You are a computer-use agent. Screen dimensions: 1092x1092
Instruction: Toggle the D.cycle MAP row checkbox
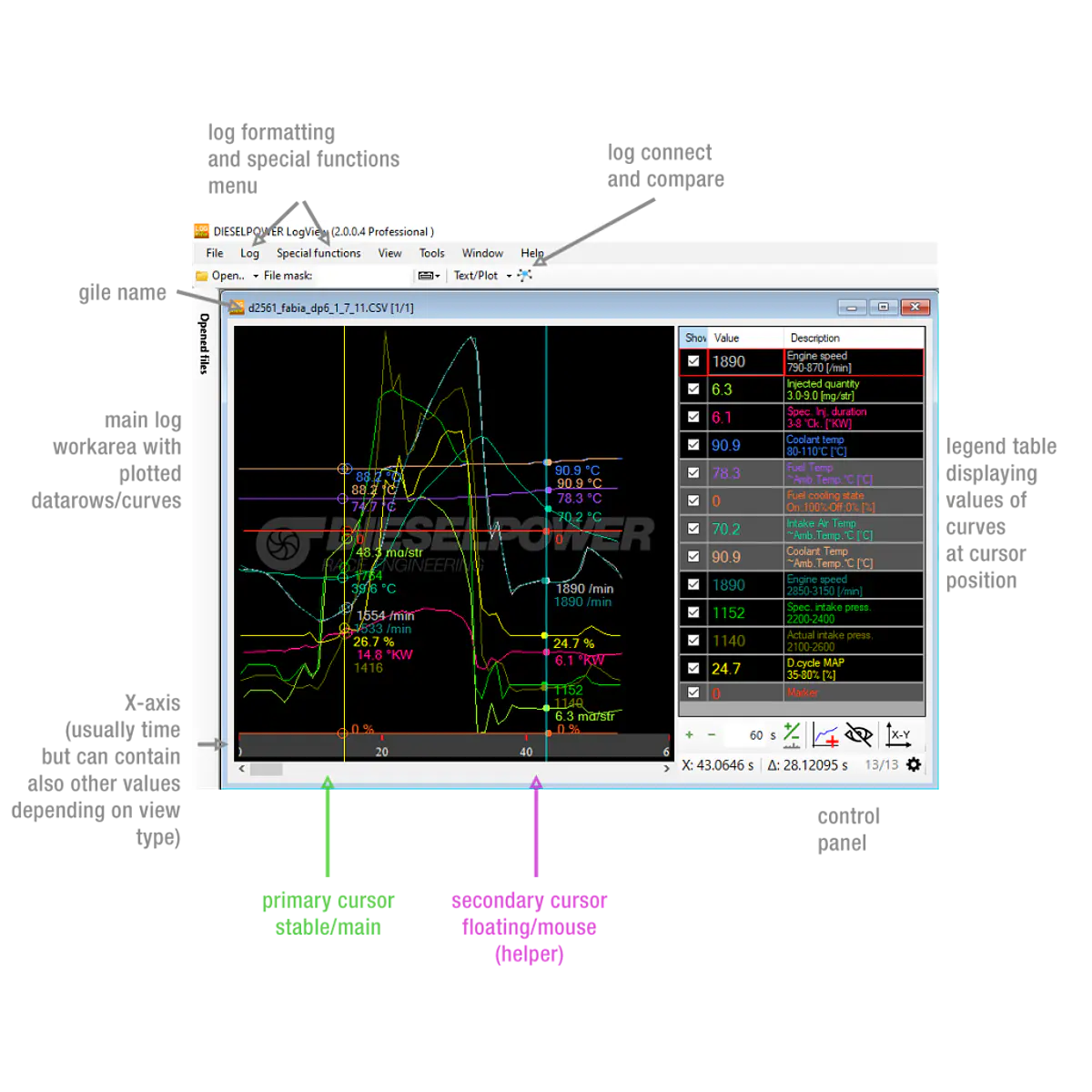(x=693, y=668)
